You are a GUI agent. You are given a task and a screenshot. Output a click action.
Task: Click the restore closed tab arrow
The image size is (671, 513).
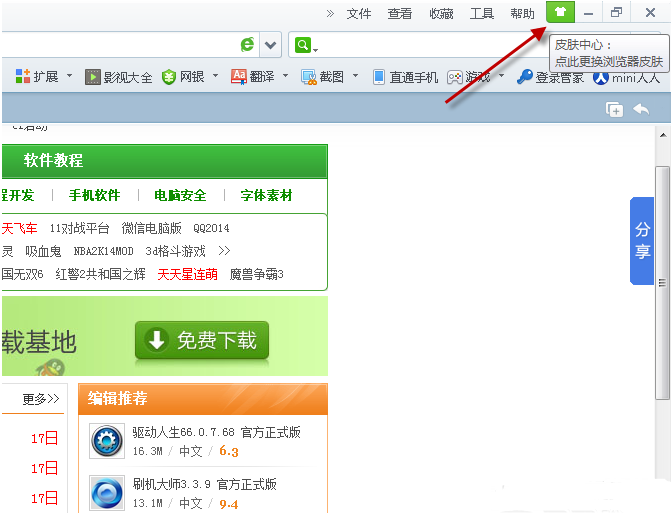pyautogui.click(x=641, y=109)
